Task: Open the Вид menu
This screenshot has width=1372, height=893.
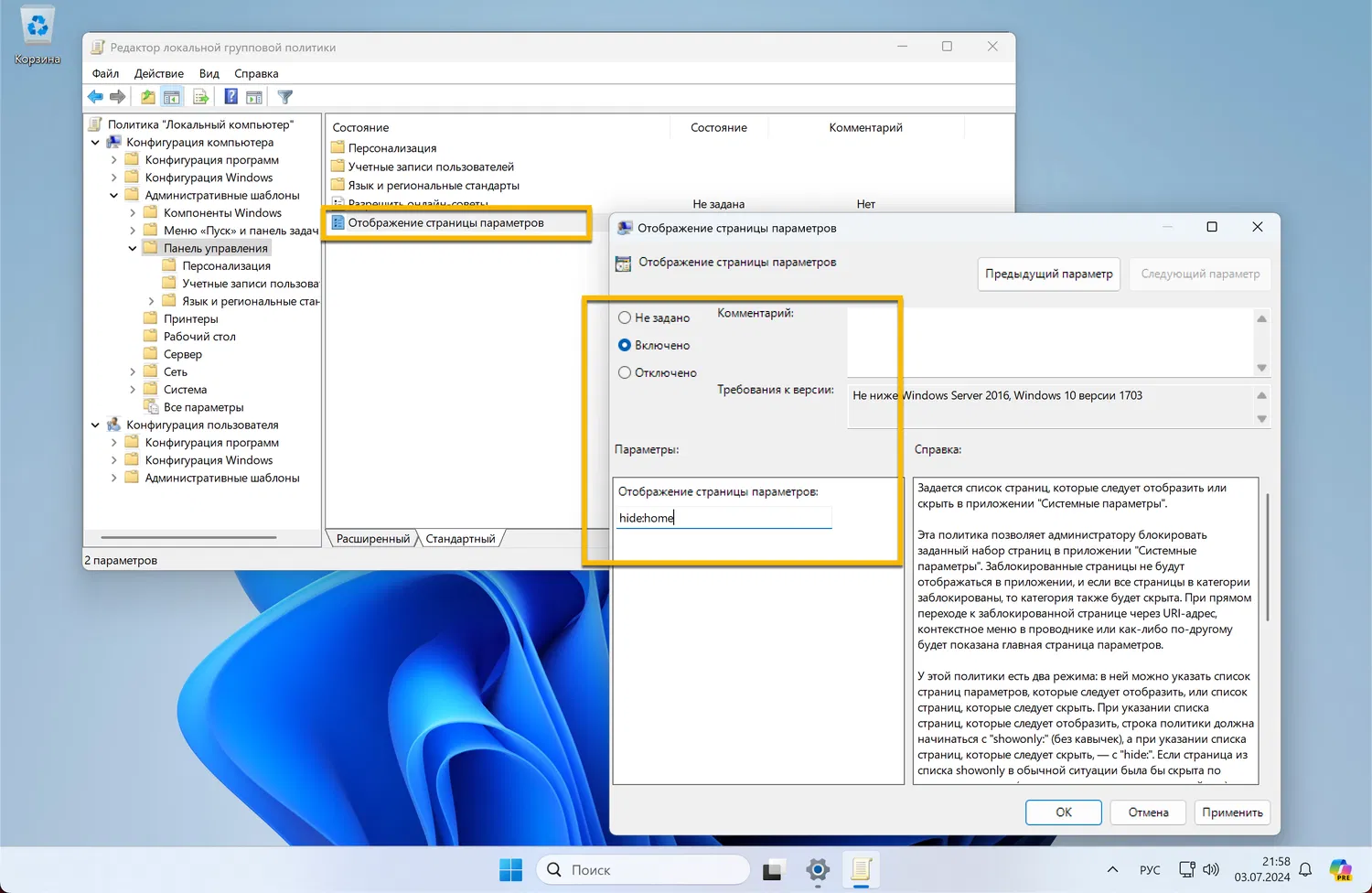Action: point(209,73)
